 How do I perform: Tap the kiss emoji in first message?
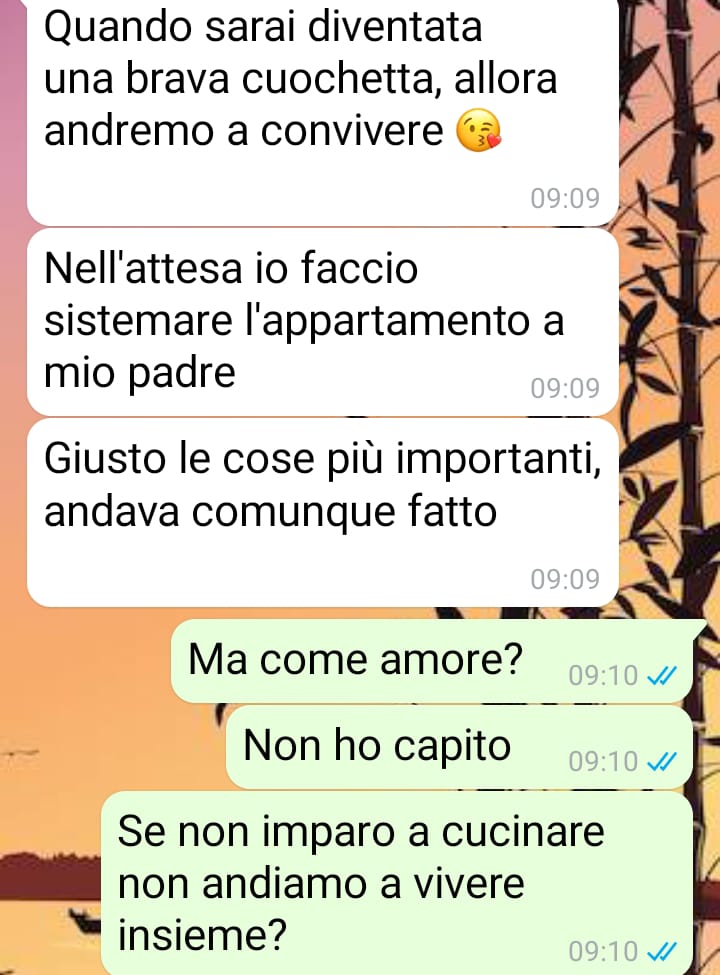pyautogui.click(x=479, y=131)
